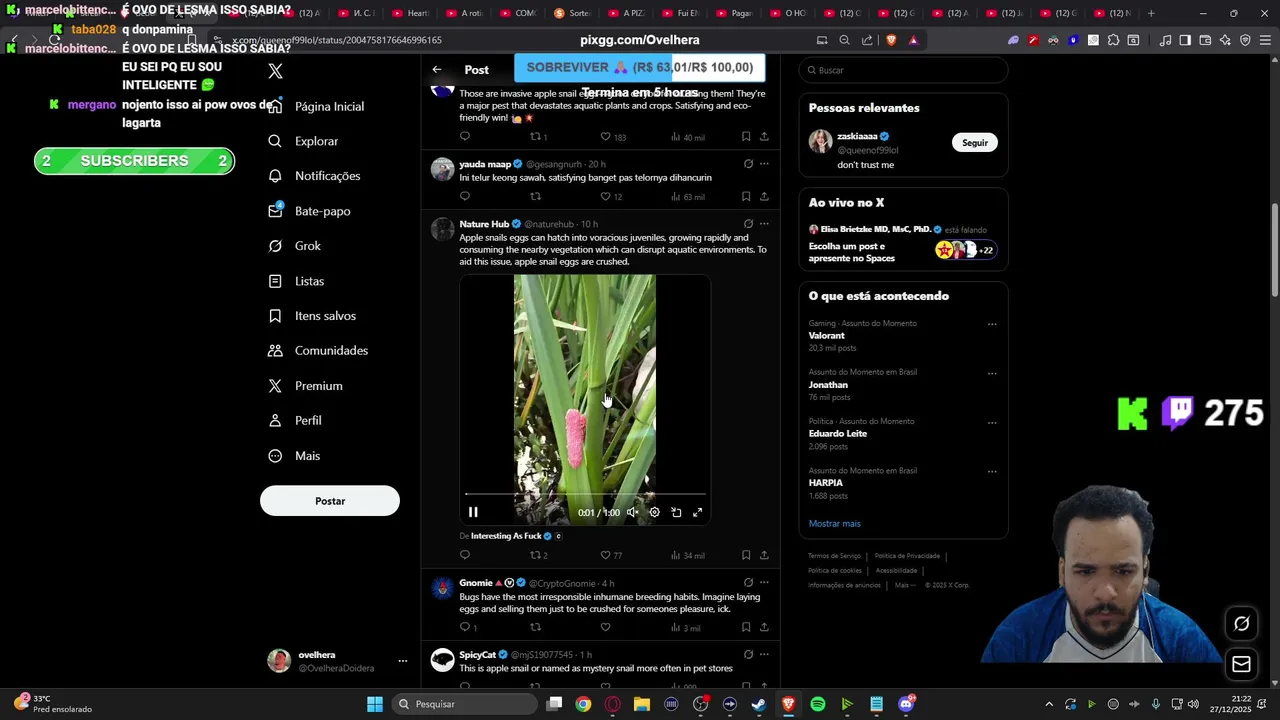Open Premium in sidebar
This screenshot has width=1280, height=720.
click(x=305, y=386)
